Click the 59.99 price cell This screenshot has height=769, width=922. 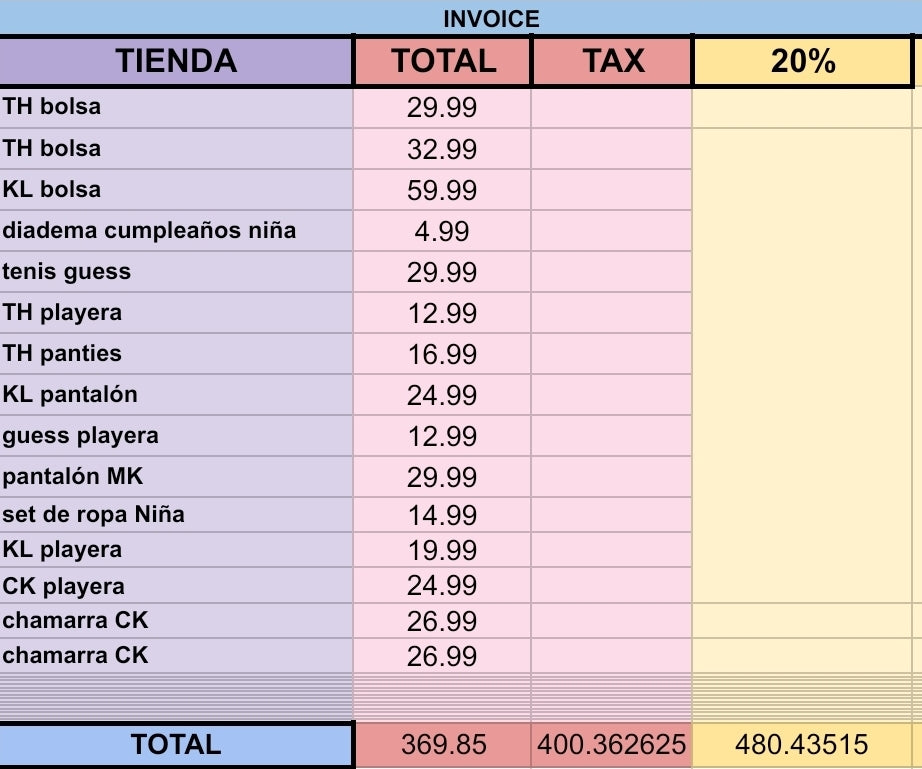[x=442, y=190]
